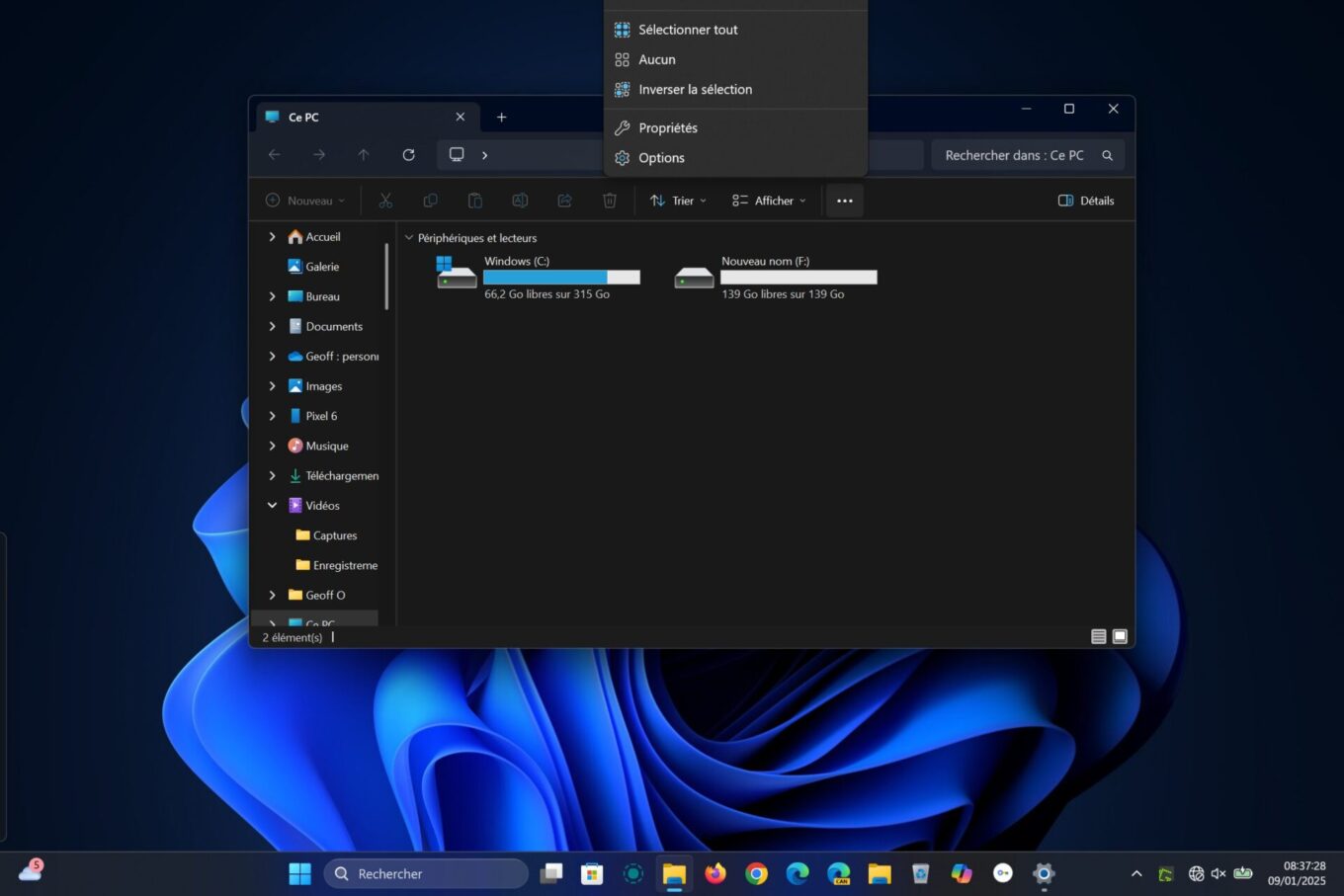Open the Trier sort dropdown

pos(678,201)
